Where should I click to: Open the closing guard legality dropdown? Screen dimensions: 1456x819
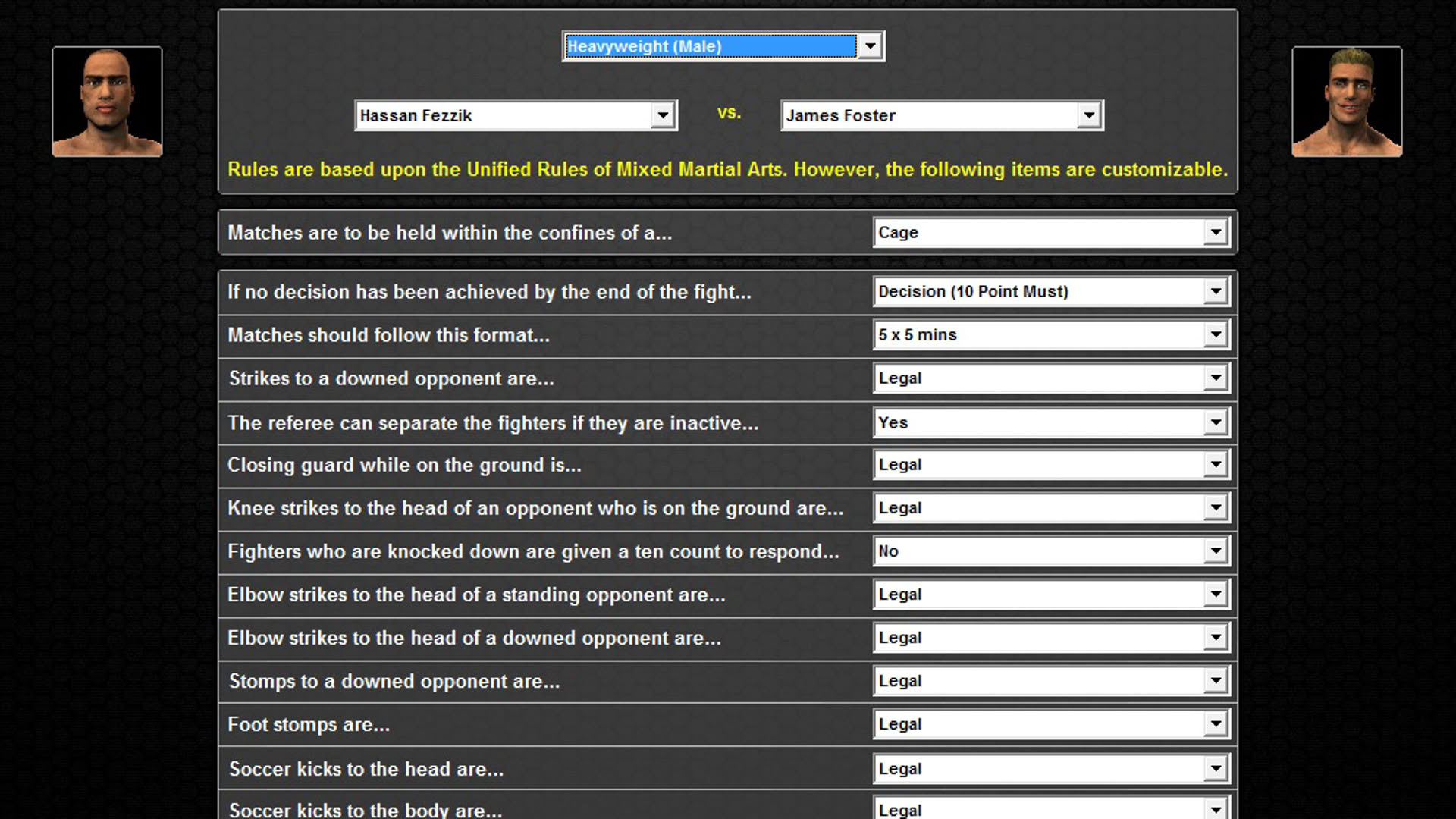click(x=1051, y=464)
